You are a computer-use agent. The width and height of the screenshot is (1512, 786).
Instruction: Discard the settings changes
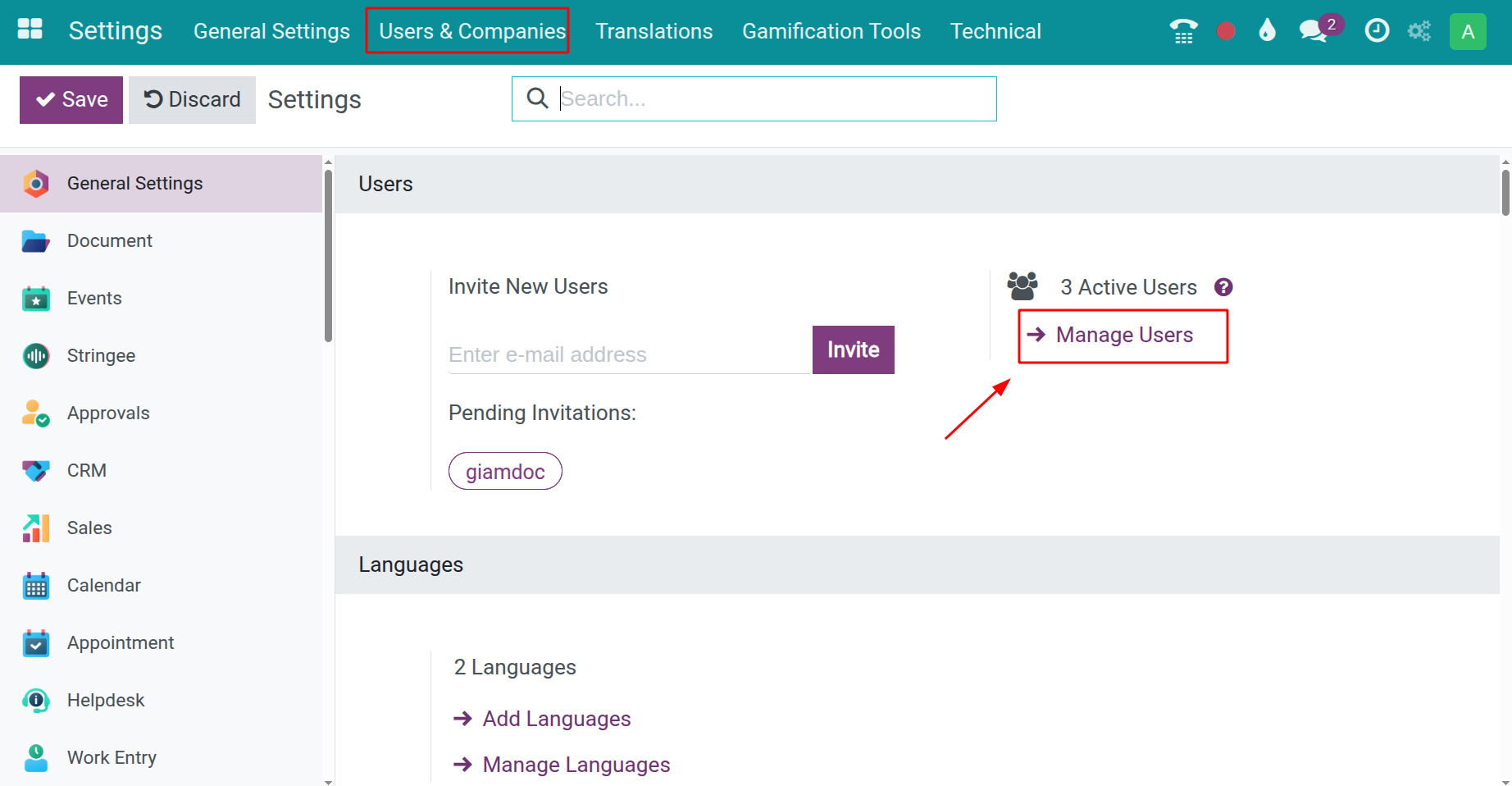click(x=192, y=100)
